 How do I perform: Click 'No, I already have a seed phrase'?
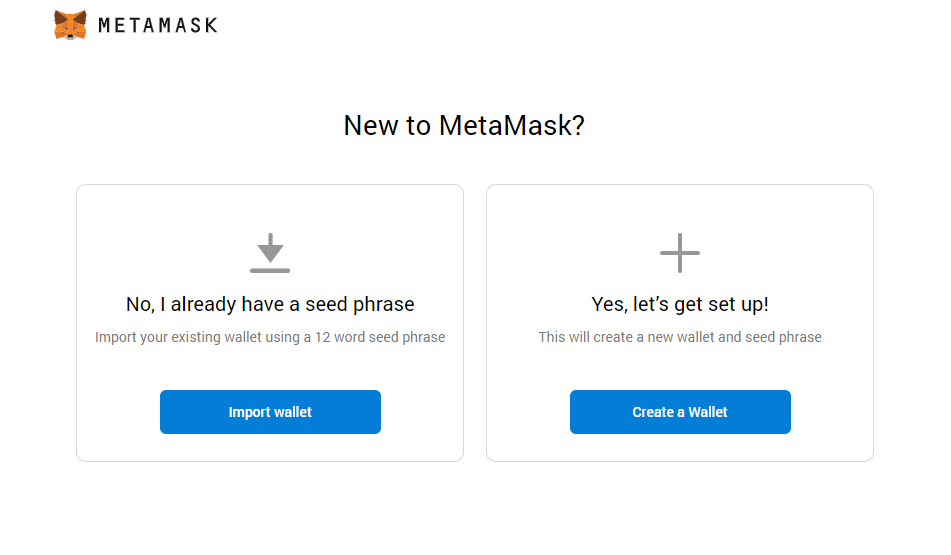coord(270,304)
